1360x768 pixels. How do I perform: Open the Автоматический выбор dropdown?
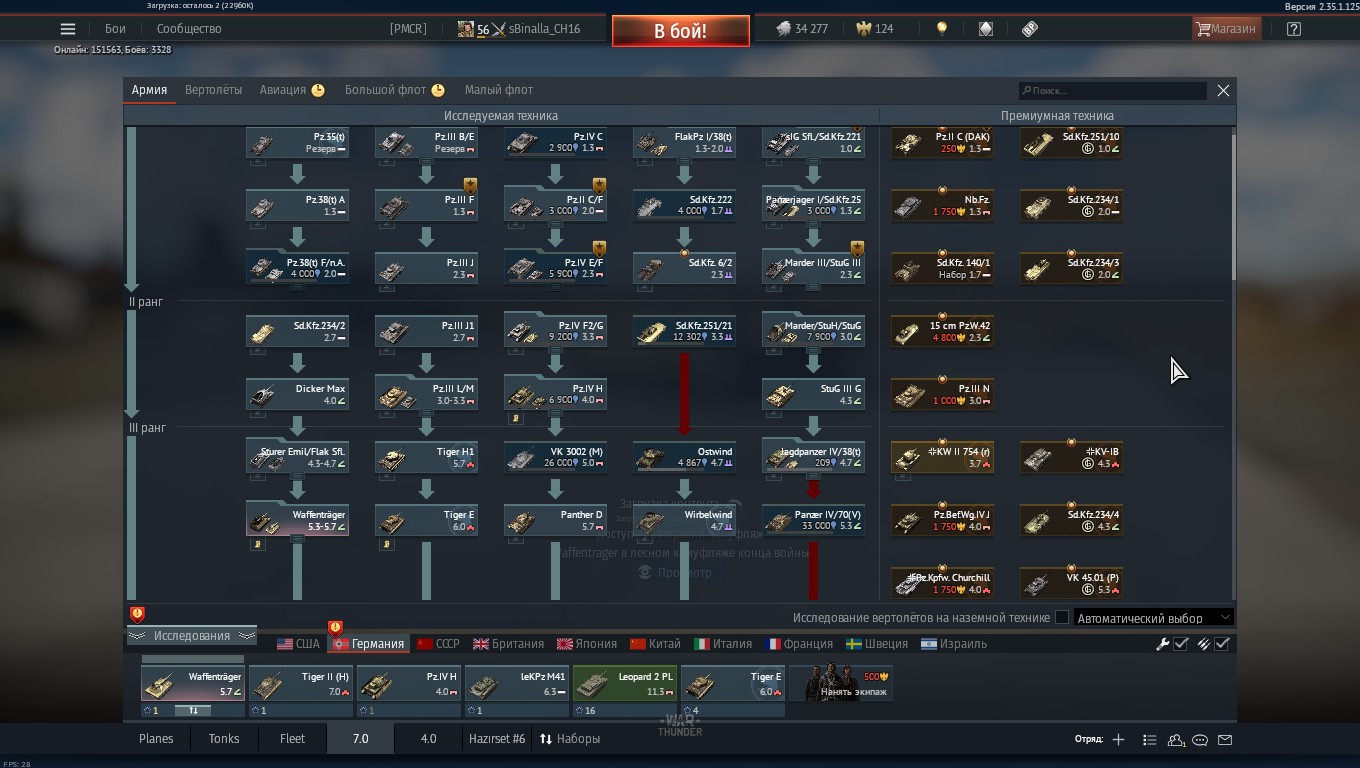point(1154,618)
